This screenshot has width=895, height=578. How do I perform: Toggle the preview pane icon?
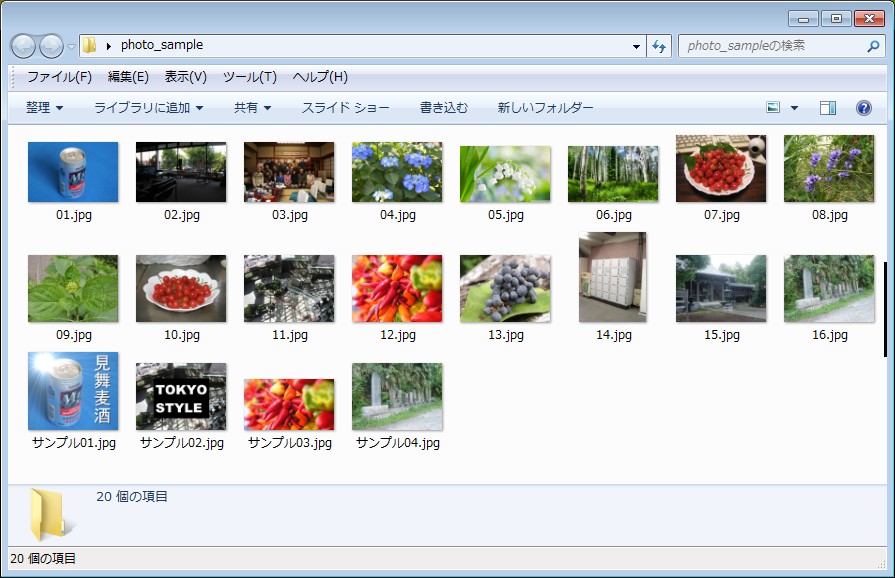click(x=828, y=108)
